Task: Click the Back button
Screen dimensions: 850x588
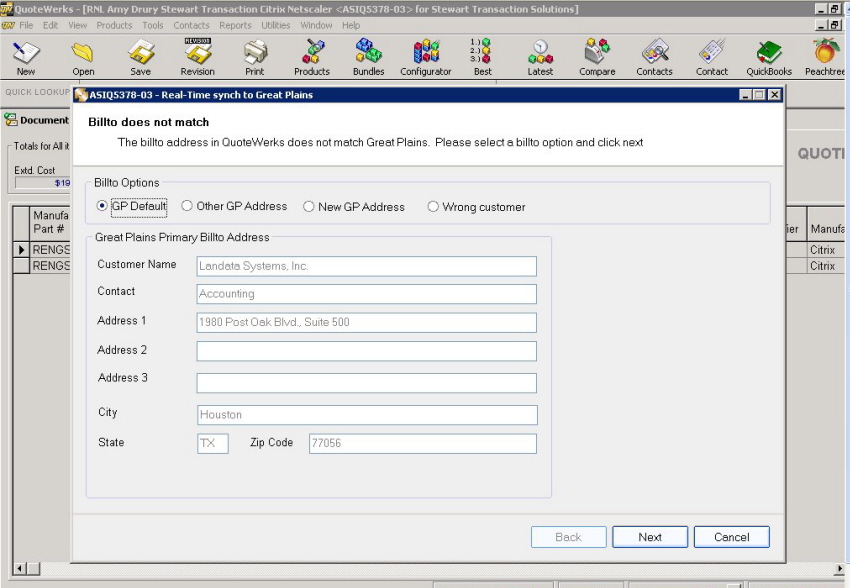Action: coord(569,537)
